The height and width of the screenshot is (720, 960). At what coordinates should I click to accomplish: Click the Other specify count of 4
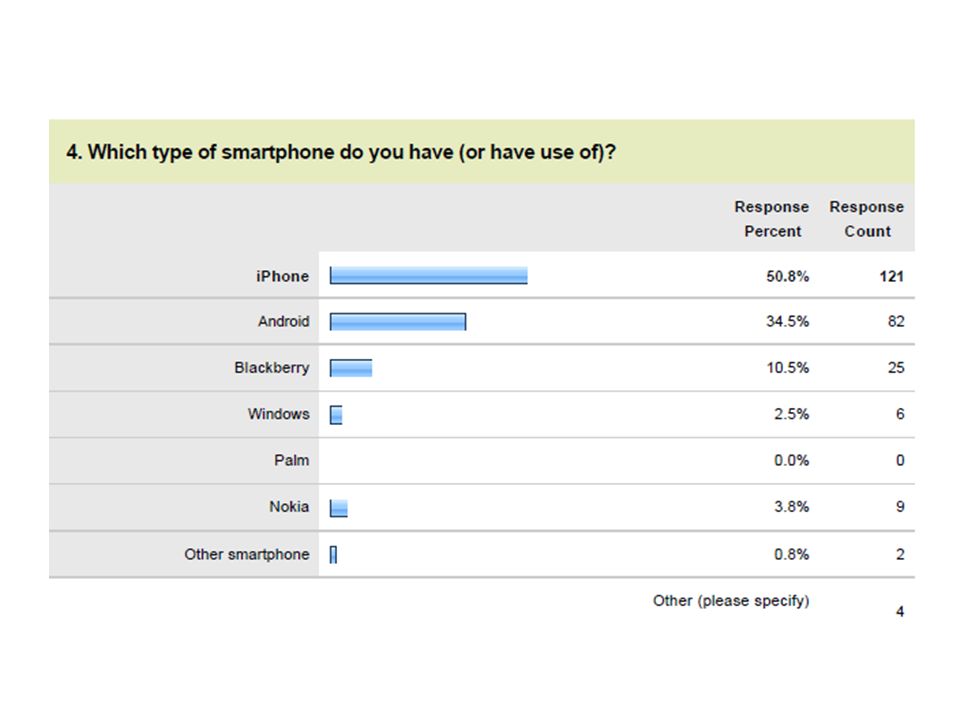(900, 611)
